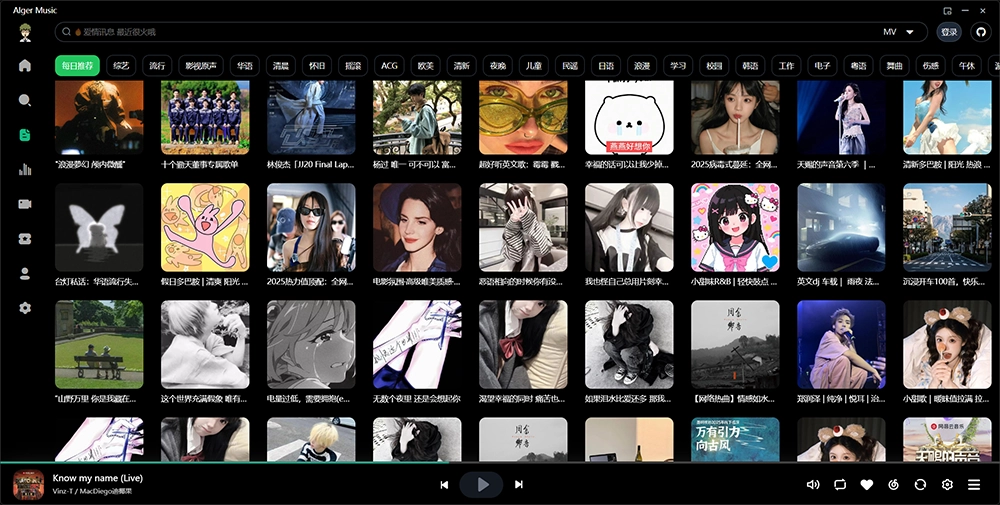This screenshot has height=505, width=1000.
Task: Select the 欧美 category tab
Action: point(425,66)
